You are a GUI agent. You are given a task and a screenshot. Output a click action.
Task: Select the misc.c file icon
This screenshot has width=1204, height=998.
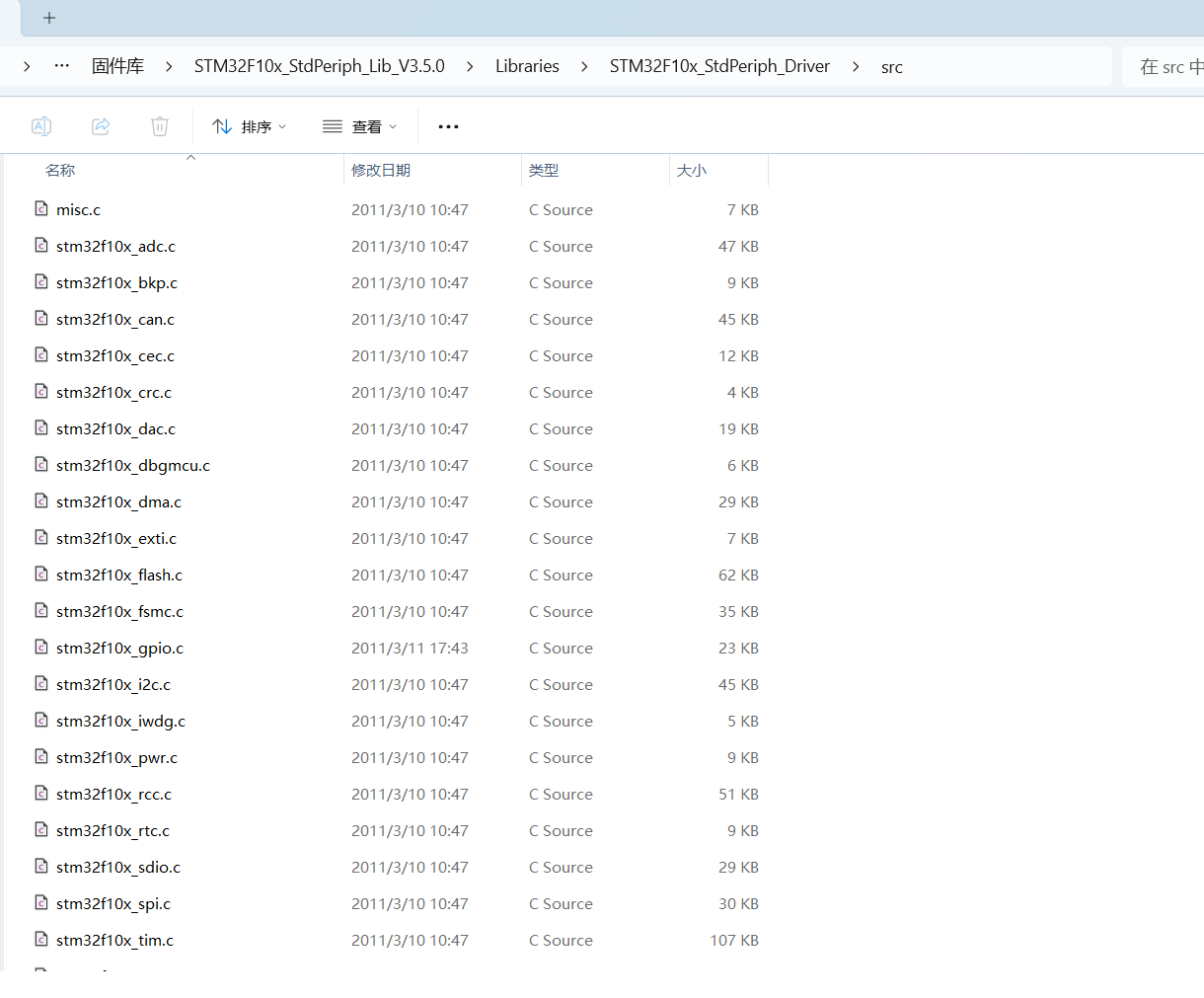(x=41, y=208)
